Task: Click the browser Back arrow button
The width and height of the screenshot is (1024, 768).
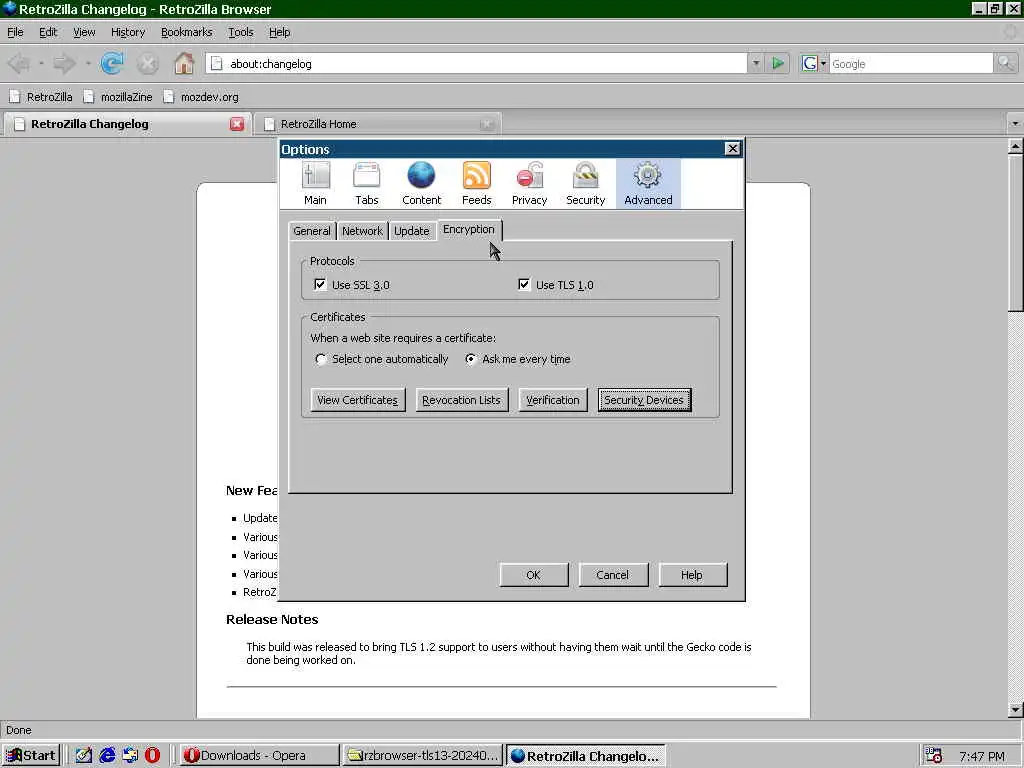Action: point(20,63)
